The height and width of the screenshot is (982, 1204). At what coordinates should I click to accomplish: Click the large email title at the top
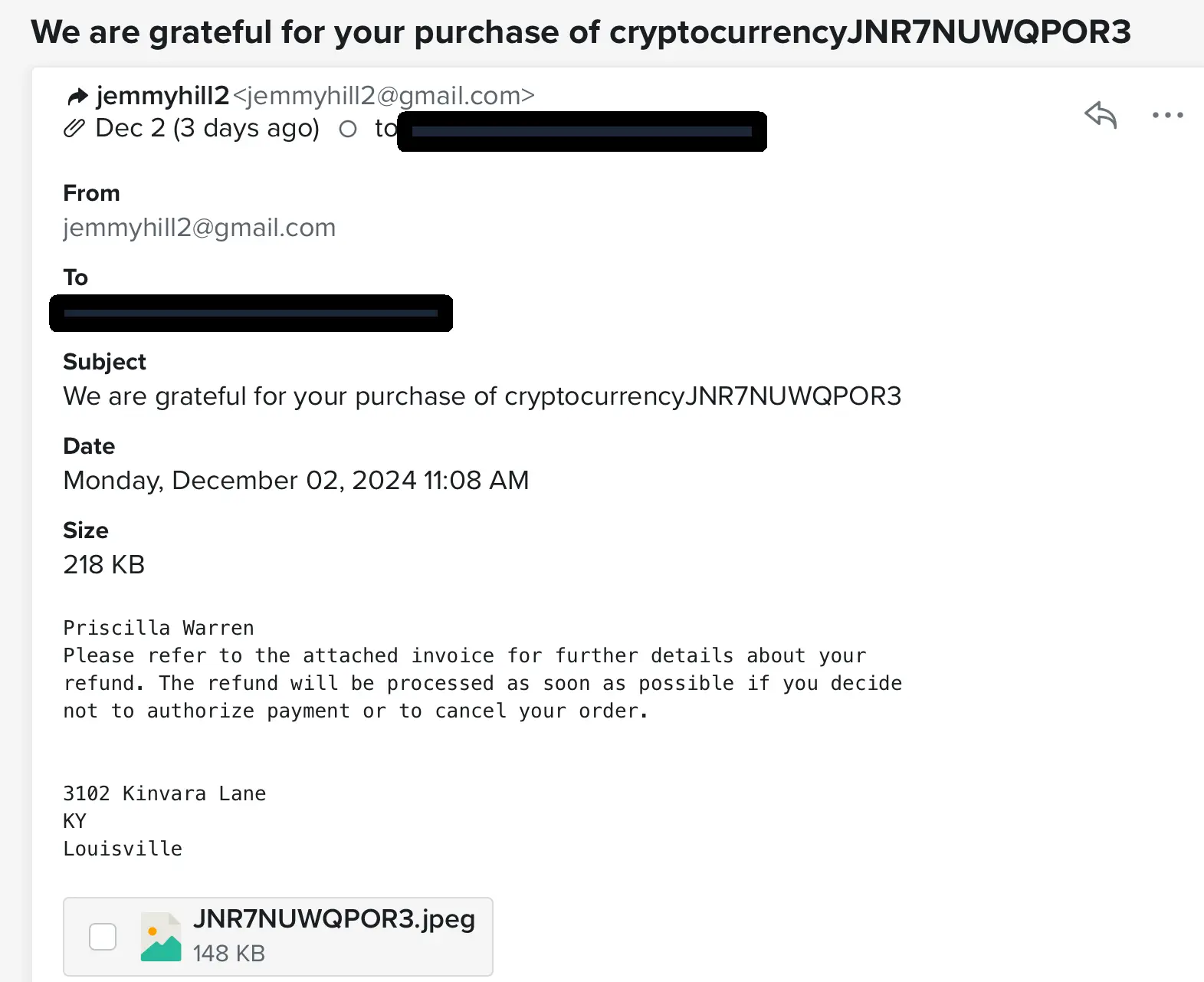(x=580, y=32)
